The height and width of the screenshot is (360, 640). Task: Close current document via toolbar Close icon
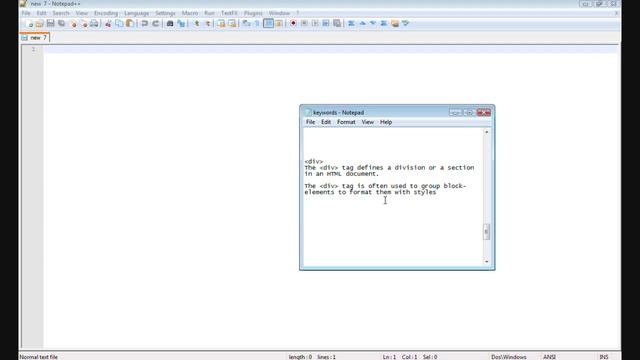pos(73,24)
